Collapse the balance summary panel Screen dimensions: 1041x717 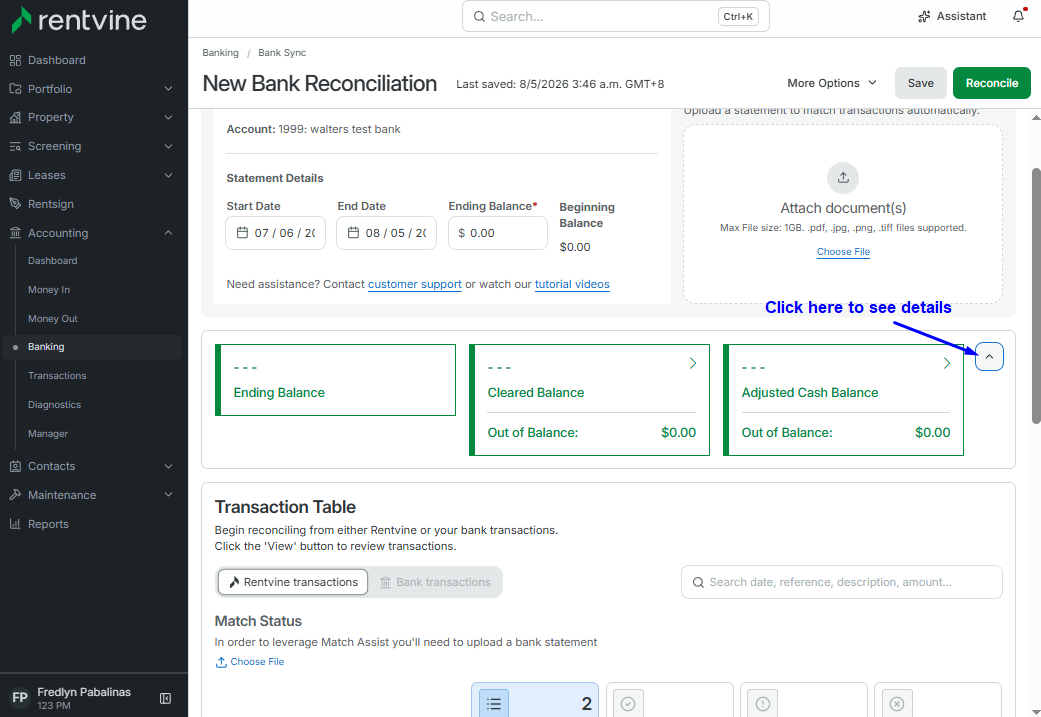989,357
